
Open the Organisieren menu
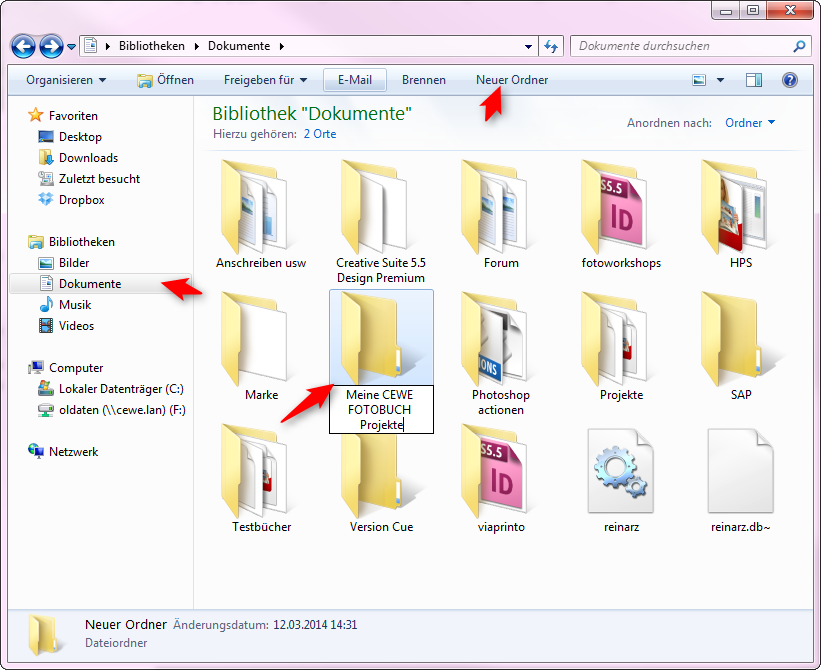[66, 80]
